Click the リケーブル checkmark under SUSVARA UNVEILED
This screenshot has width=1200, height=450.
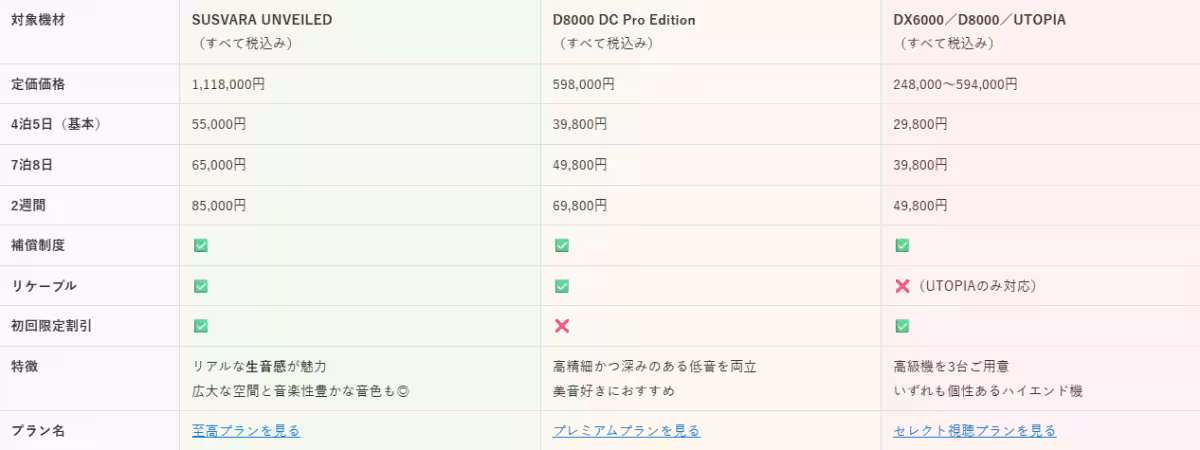200,286
